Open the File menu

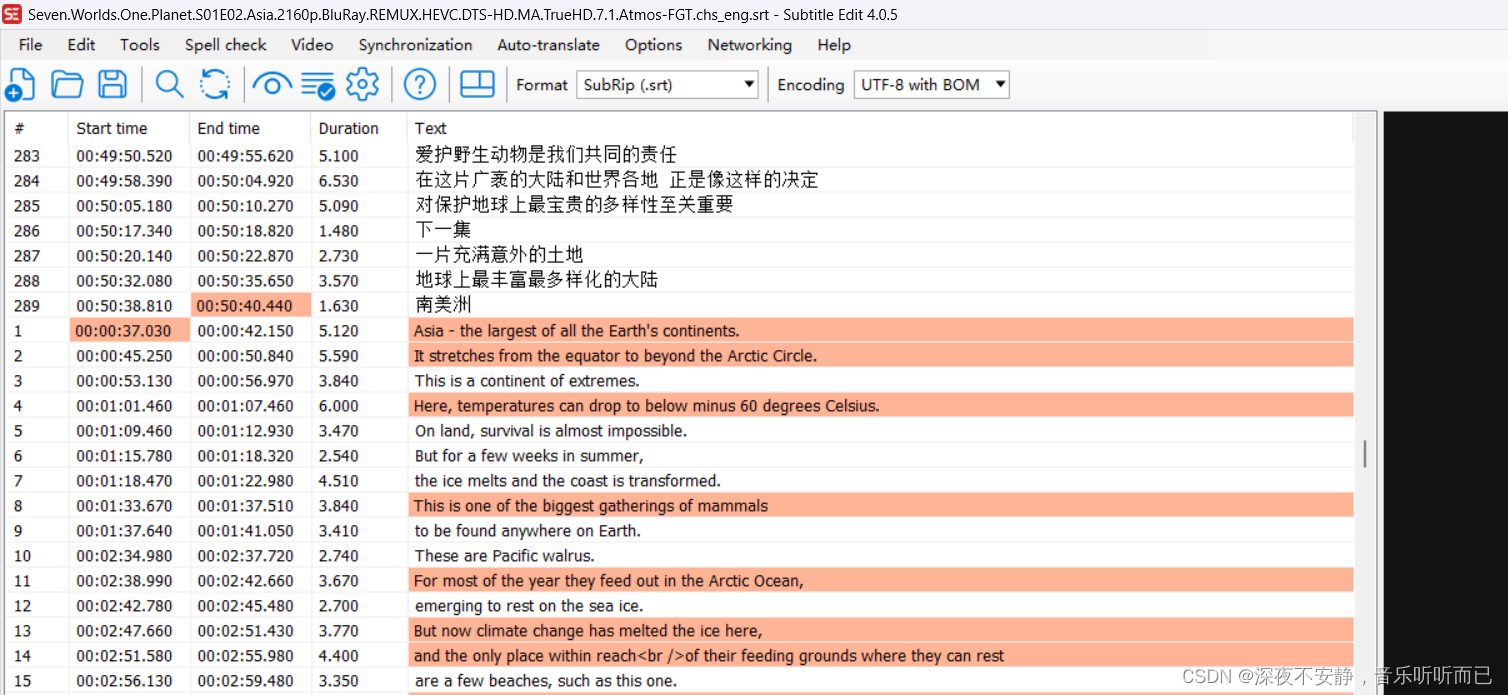click(31, 45)
